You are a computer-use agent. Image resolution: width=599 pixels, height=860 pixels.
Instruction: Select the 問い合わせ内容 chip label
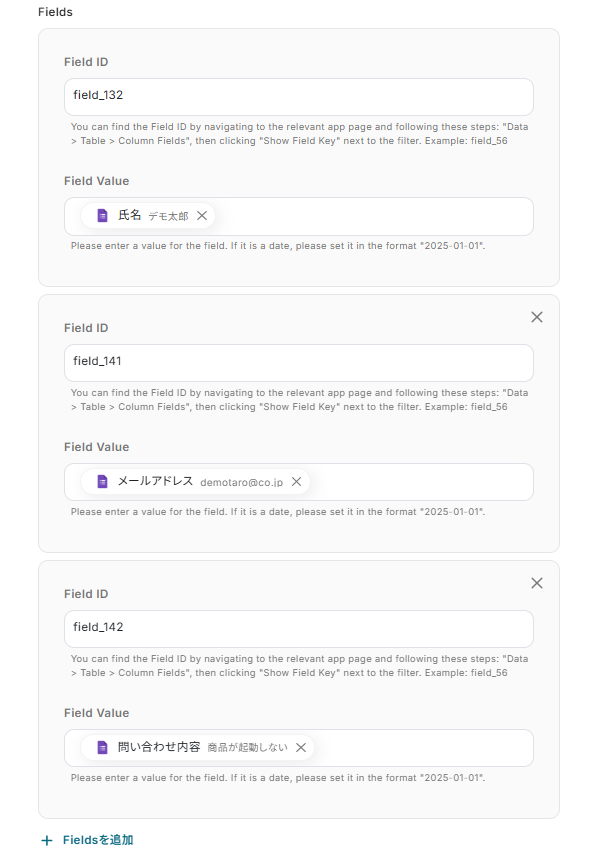click(x=159, y=747)
